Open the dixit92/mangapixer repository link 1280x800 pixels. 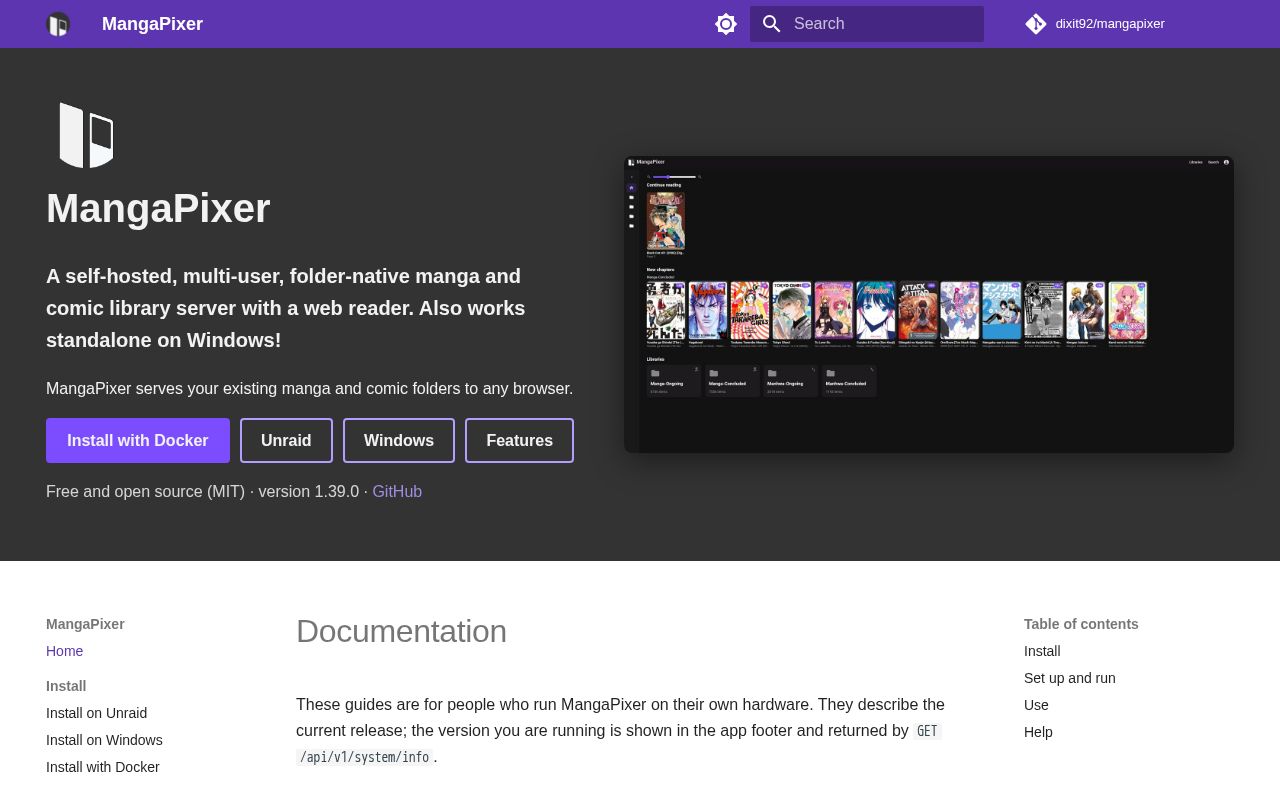pyautogui.click(x=1094, y=24)
